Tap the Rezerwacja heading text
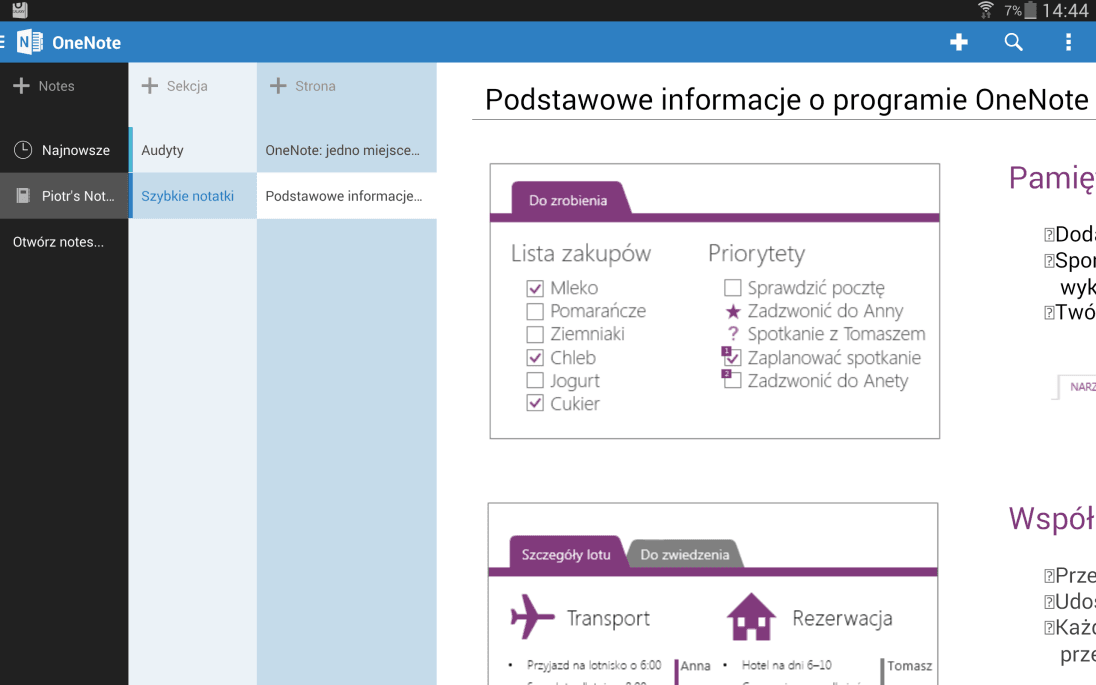Image resolution: width=1096 pixels, height=685 pixels. click(842, 619)
